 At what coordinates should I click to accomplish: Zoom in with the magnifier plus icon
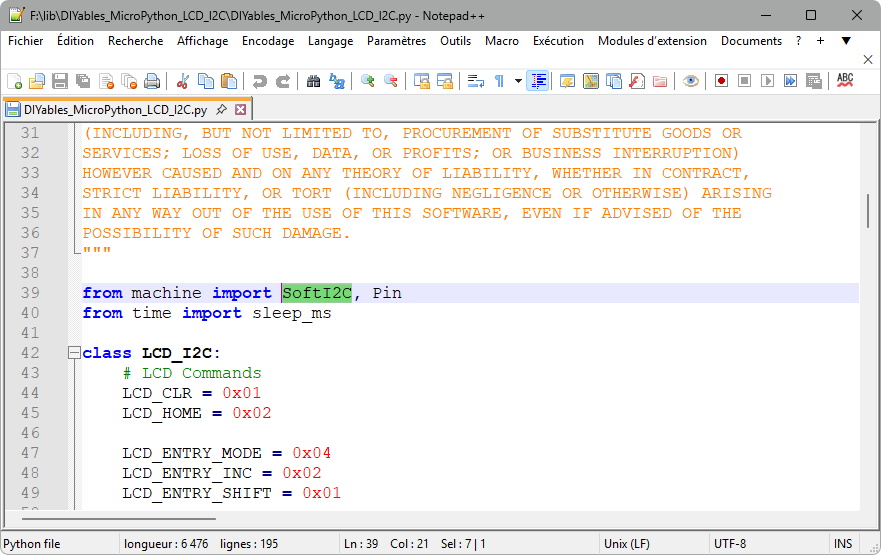click(x=367, y=81)
